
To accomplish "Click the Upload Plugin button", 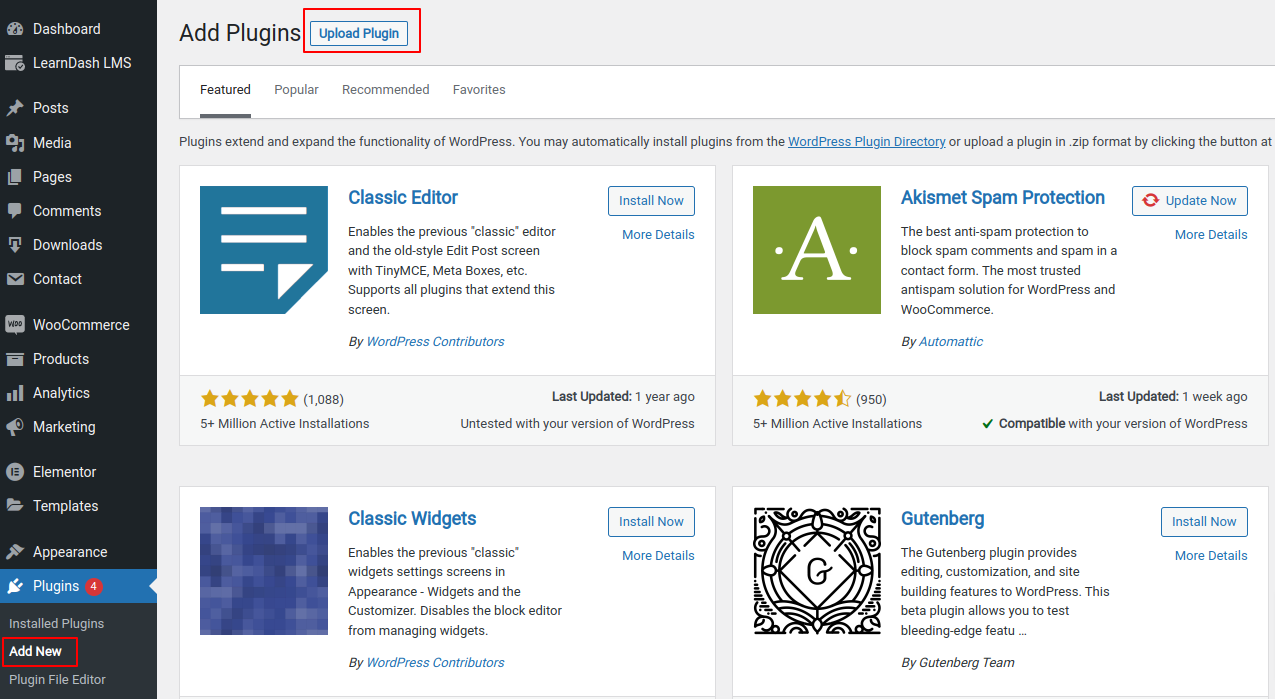I will pos(359,33).
